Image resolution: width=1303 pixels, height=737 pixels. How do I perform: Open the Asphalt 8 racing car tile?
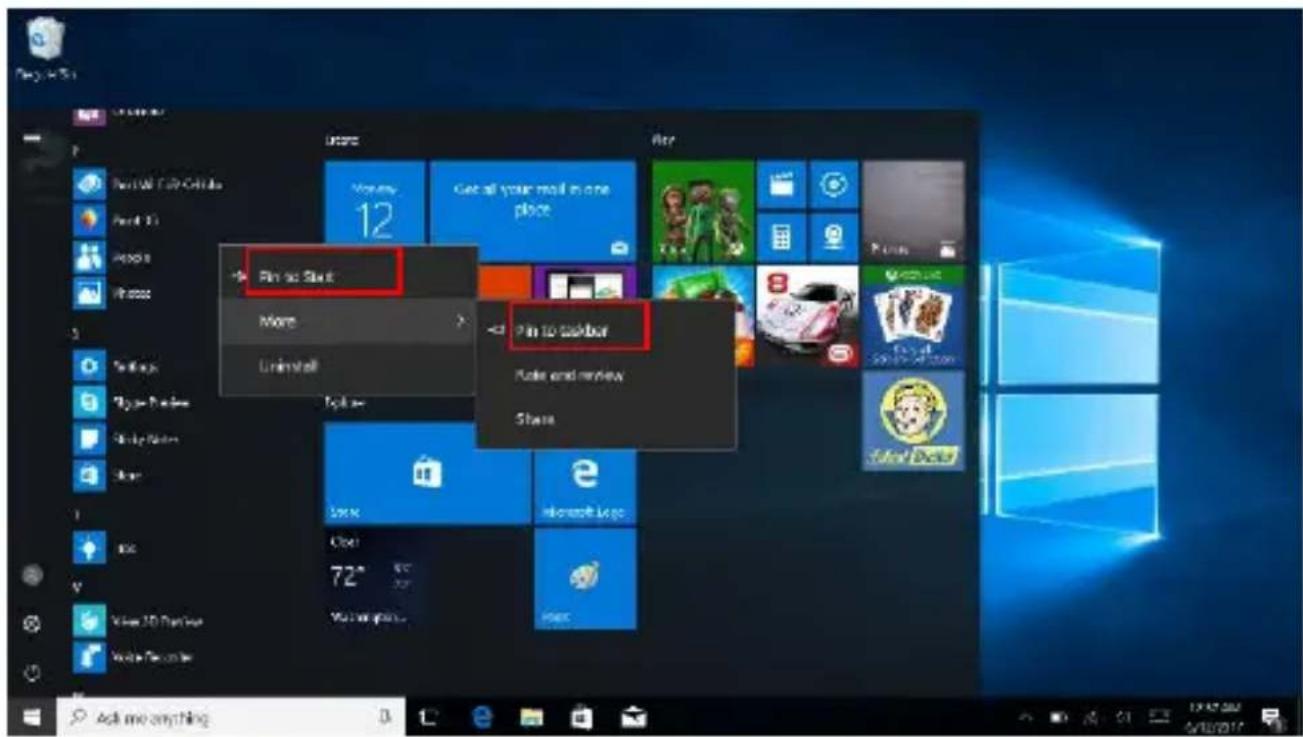pyautogui.click(x=808, y=316)
